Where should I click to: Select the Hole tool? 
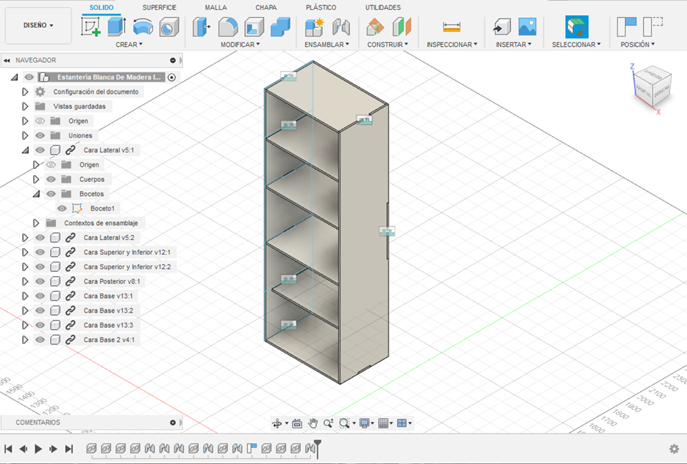(x=169, y=27)
